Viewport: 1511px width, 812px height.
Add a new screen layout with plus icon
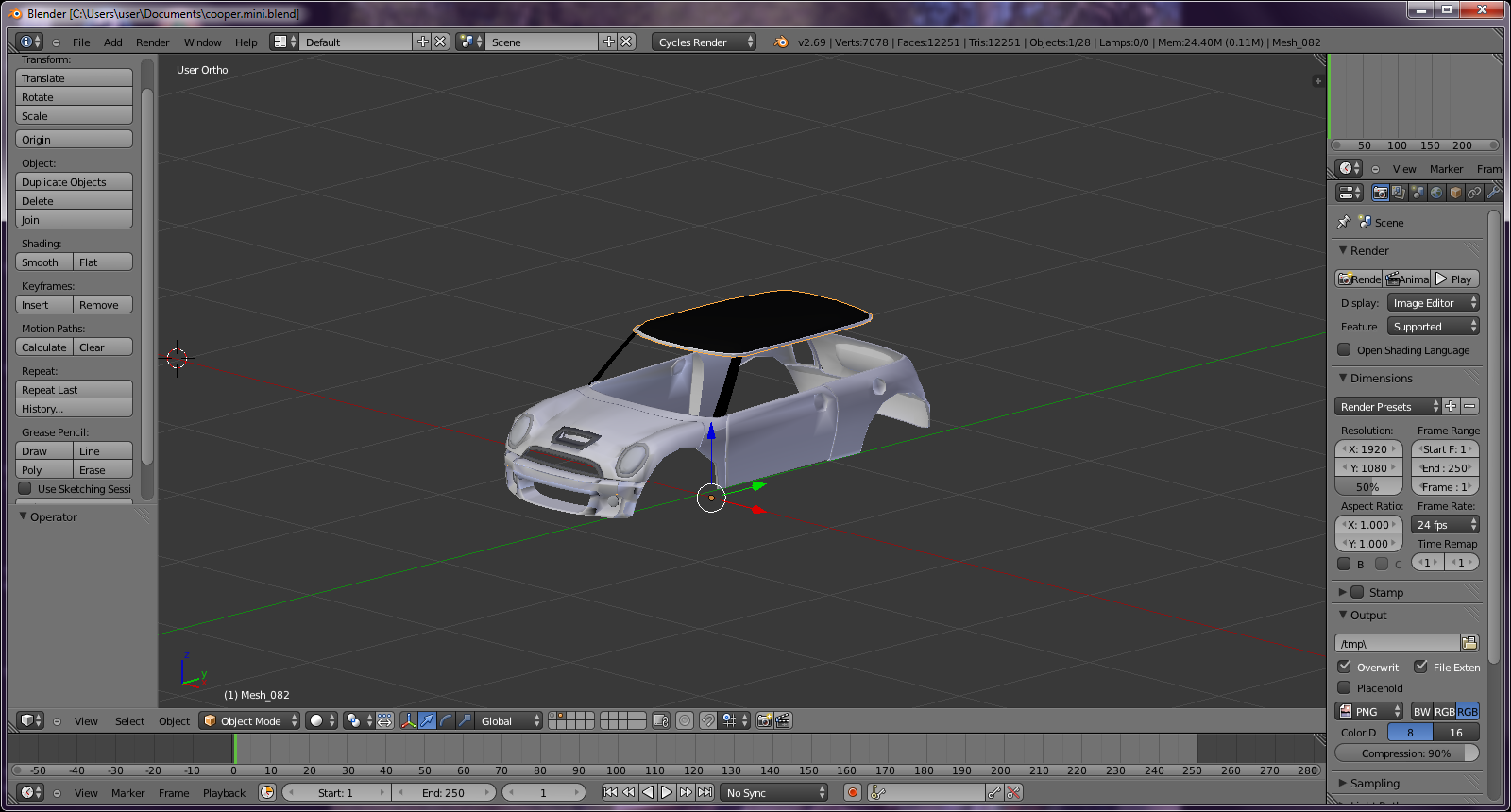(x=423, y=42)
